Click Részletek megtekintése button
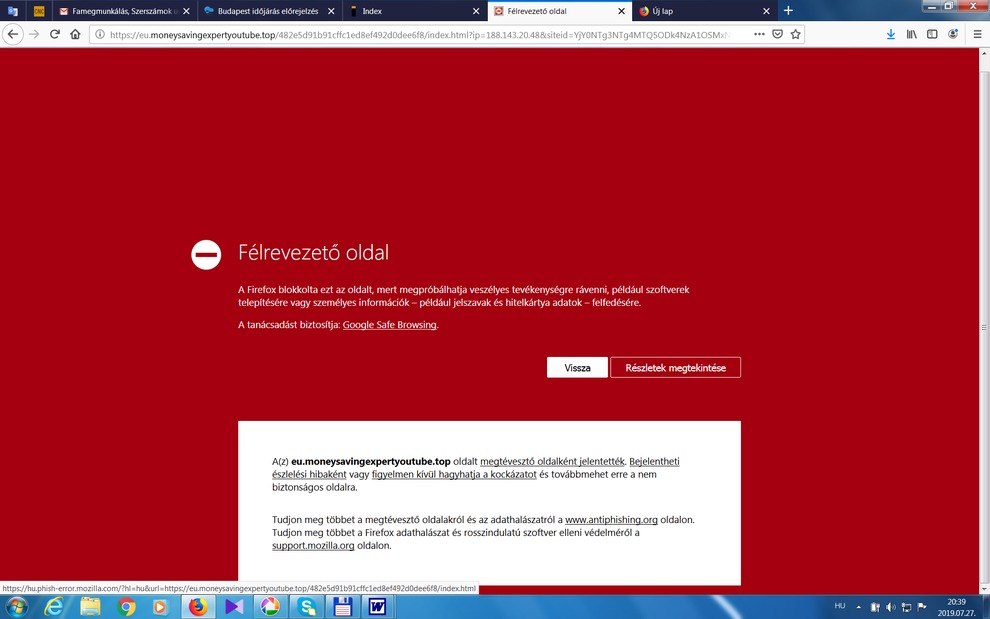This screenshot has width=990, height=619. click(675, 367)
